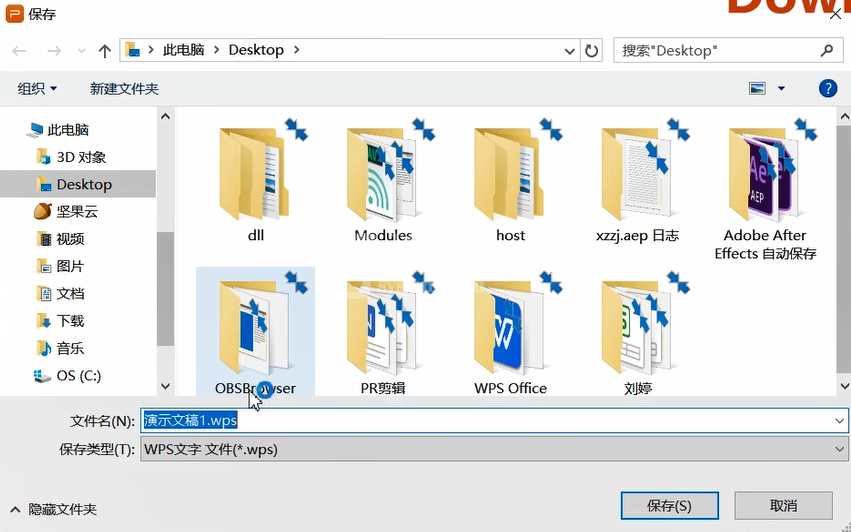Click 此电脑 in the address breadcrumb
851x532 pixels.
click(x=183, y=50)
